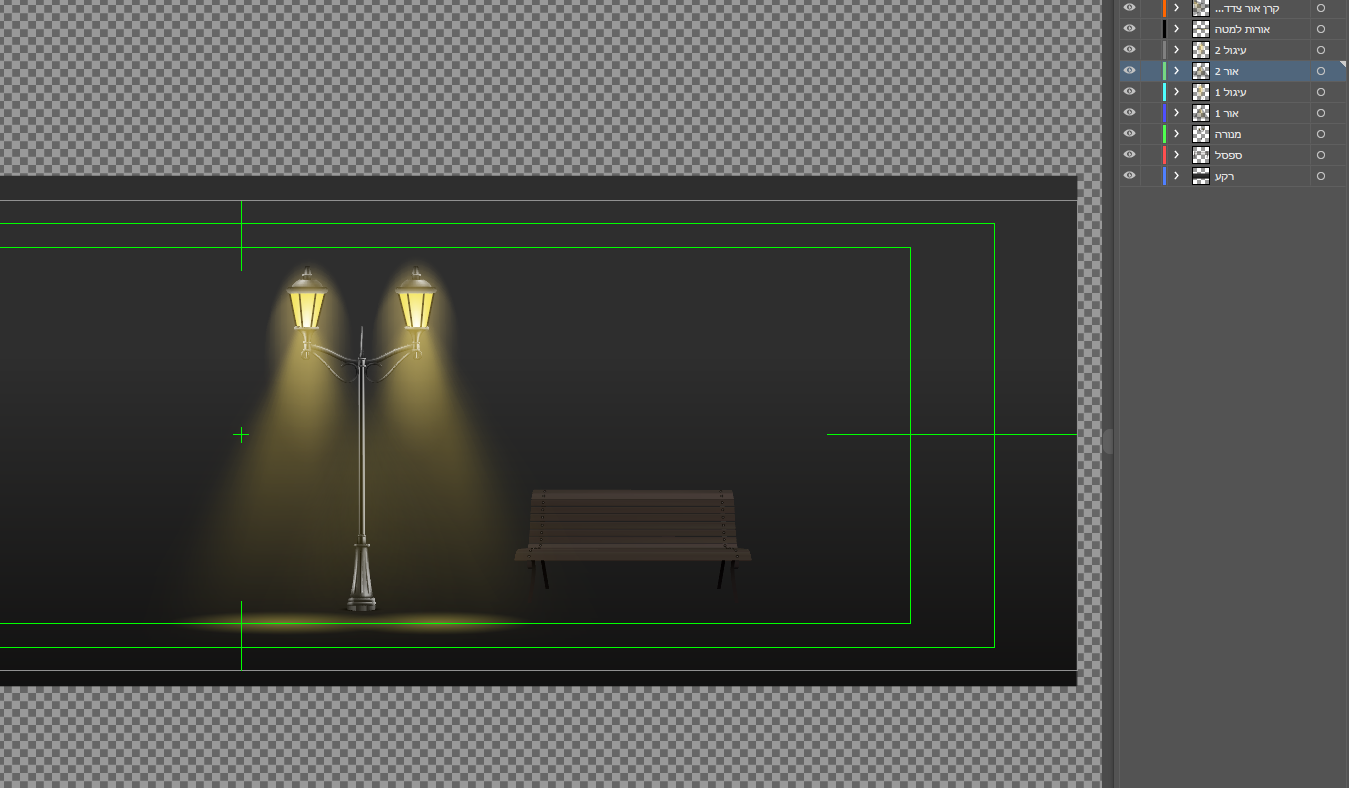Click the lock column of עיגול 1 layer
The image size is (1349, 788).
point(1149,92)
